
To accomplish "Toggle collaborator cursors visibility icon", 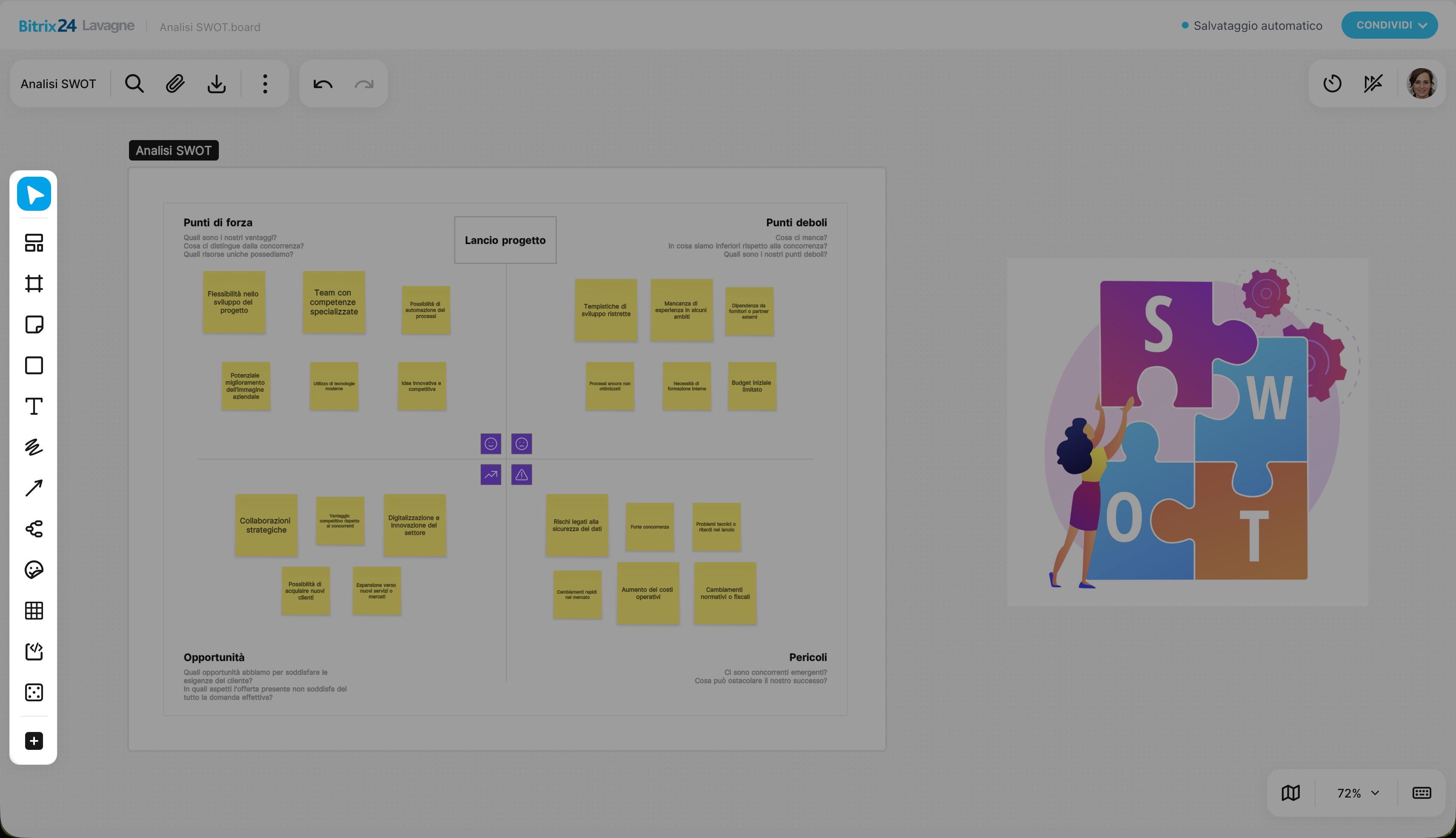I will pos(1373,83).
